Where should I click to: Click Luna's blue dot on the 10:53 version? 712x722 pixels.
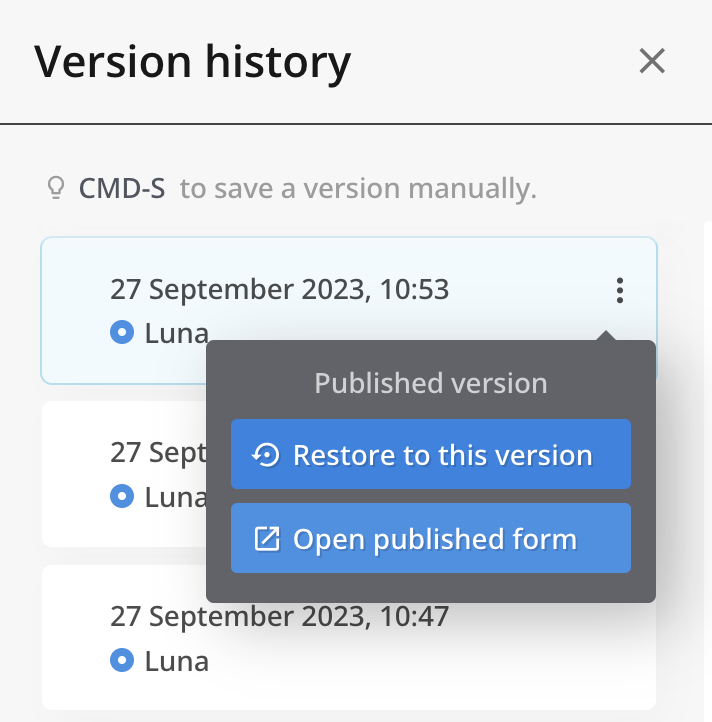122,332
